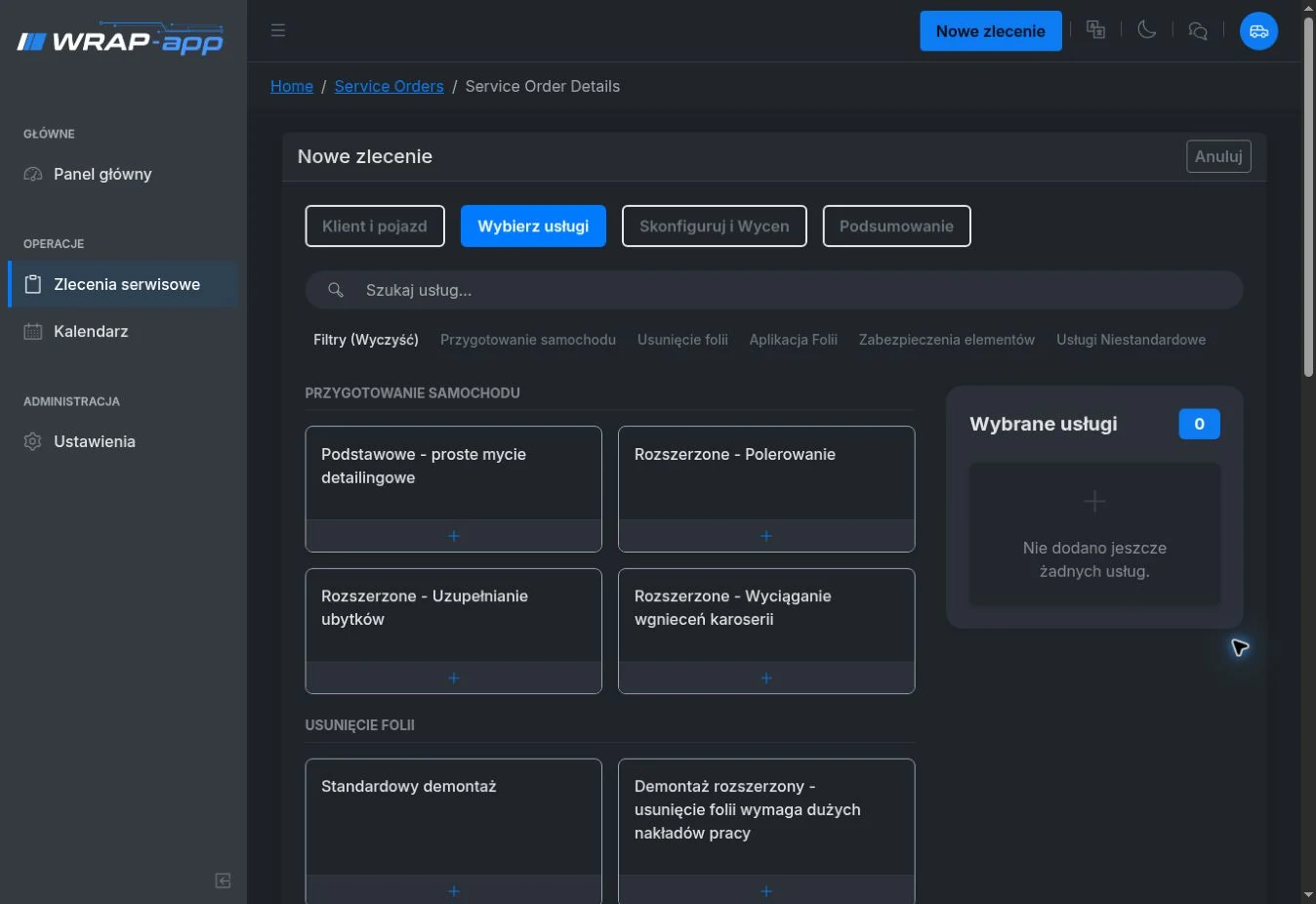This screenshot has width=1316, height=904.
Task: Open Kalendarz in sidebar
Action: [123, 331]
